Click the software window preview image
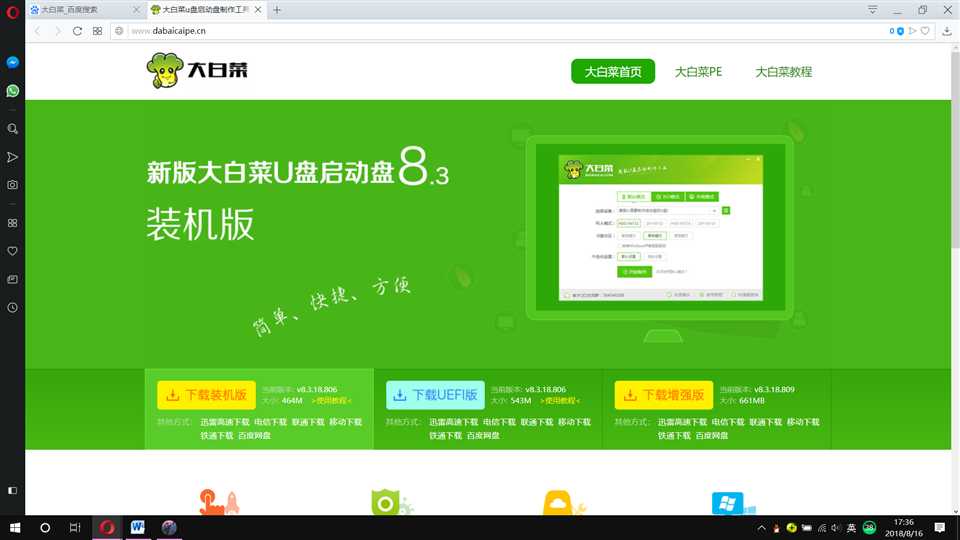The image size is (960, 540). point(661,228)
